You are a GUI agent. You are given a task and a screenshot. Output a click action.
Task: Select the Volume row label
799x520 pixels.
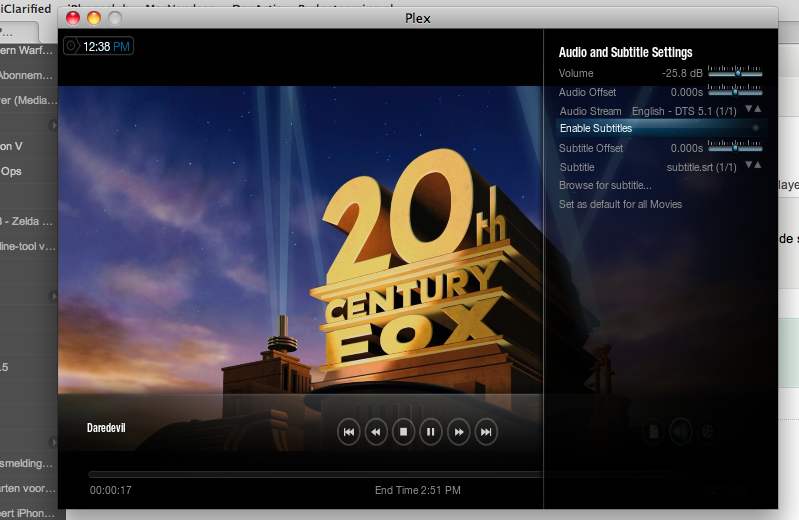point(576,73)
